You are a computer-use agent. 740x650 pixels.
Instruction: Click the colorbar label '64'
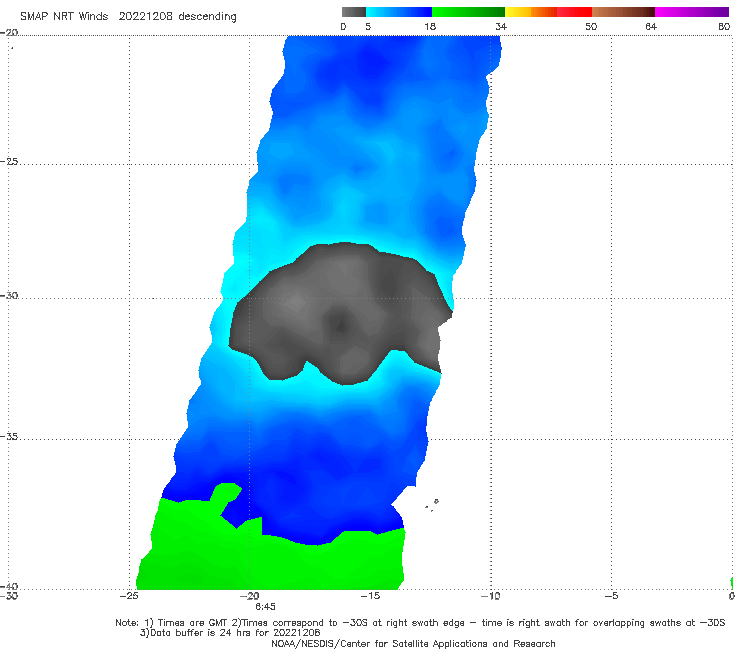click(651, 26)
